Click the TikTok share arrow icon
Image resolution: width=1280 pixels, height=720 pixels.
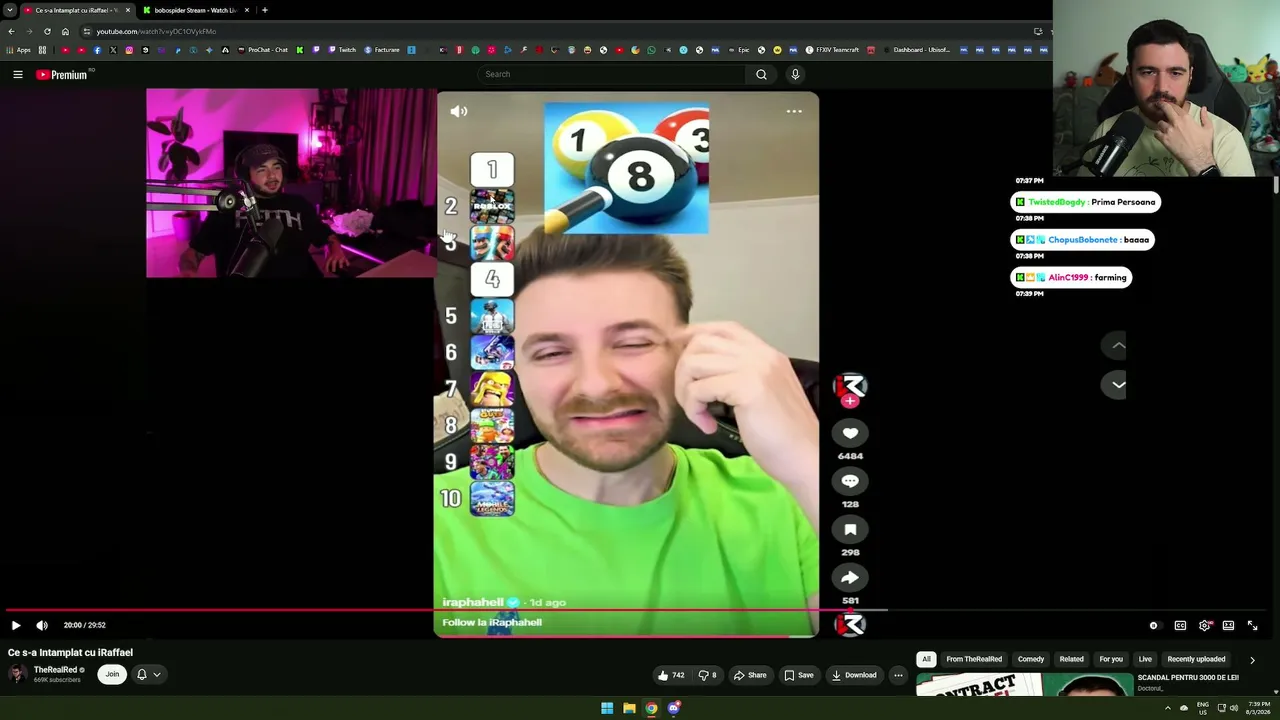tap(850, 577)
